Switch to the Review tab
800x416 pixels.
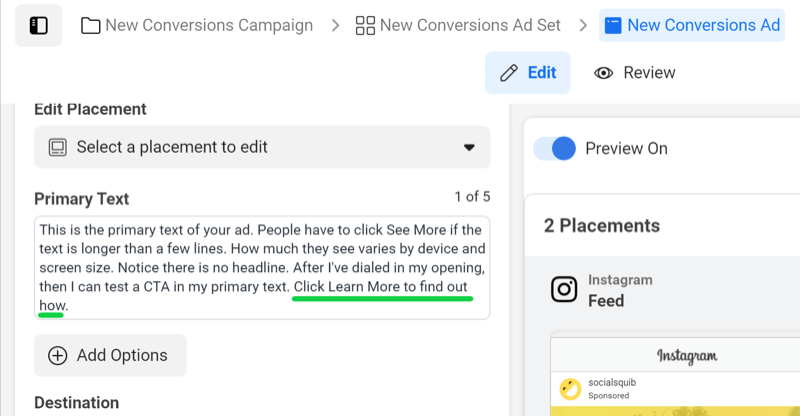click(634, 73)
